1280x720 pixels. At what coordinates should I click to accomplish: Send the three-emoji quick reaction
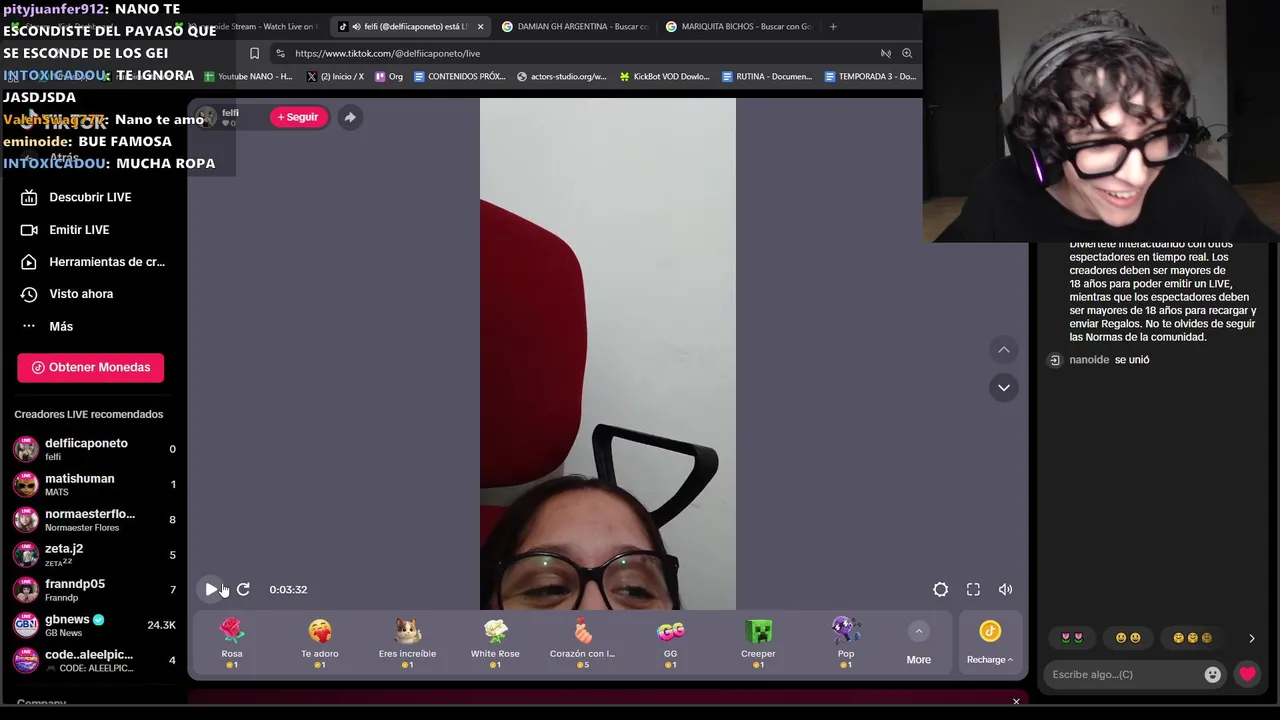point(1192,638)
